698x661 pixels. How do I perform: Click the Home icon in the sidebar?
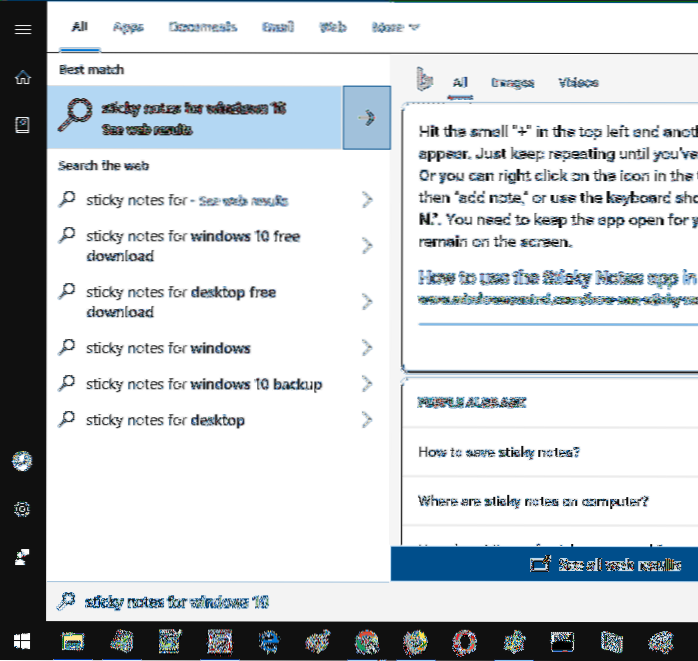pyautogui.click(x=22, y=77)
